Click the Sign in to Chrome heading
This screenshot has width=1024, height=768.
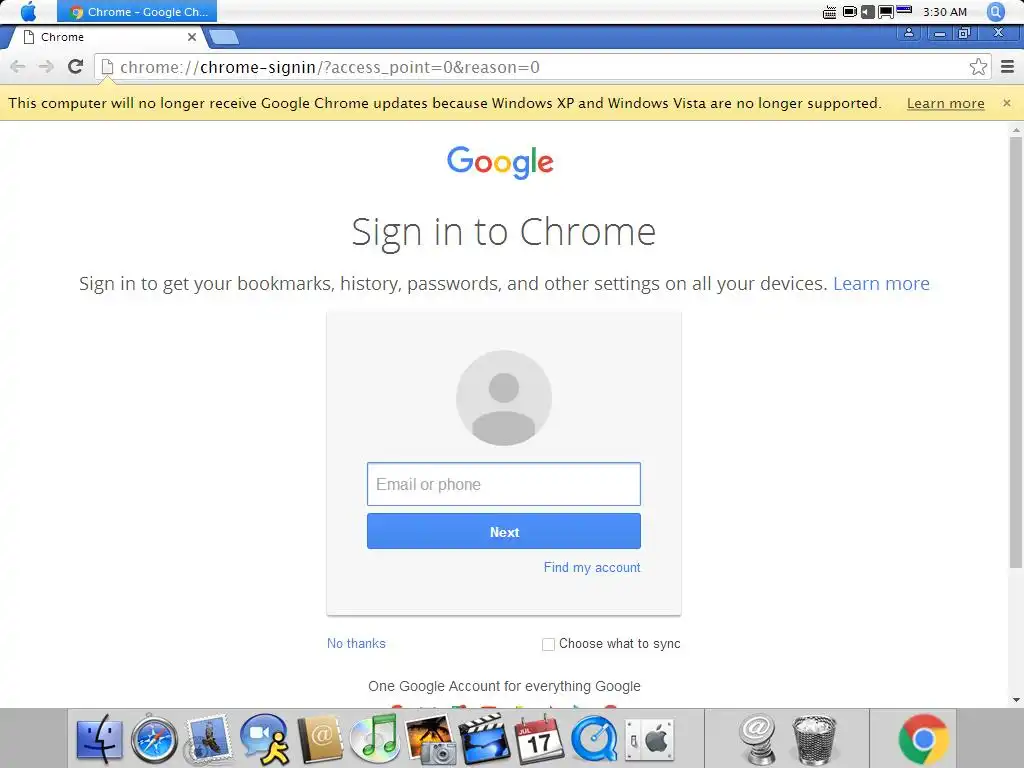coord(504,232)
